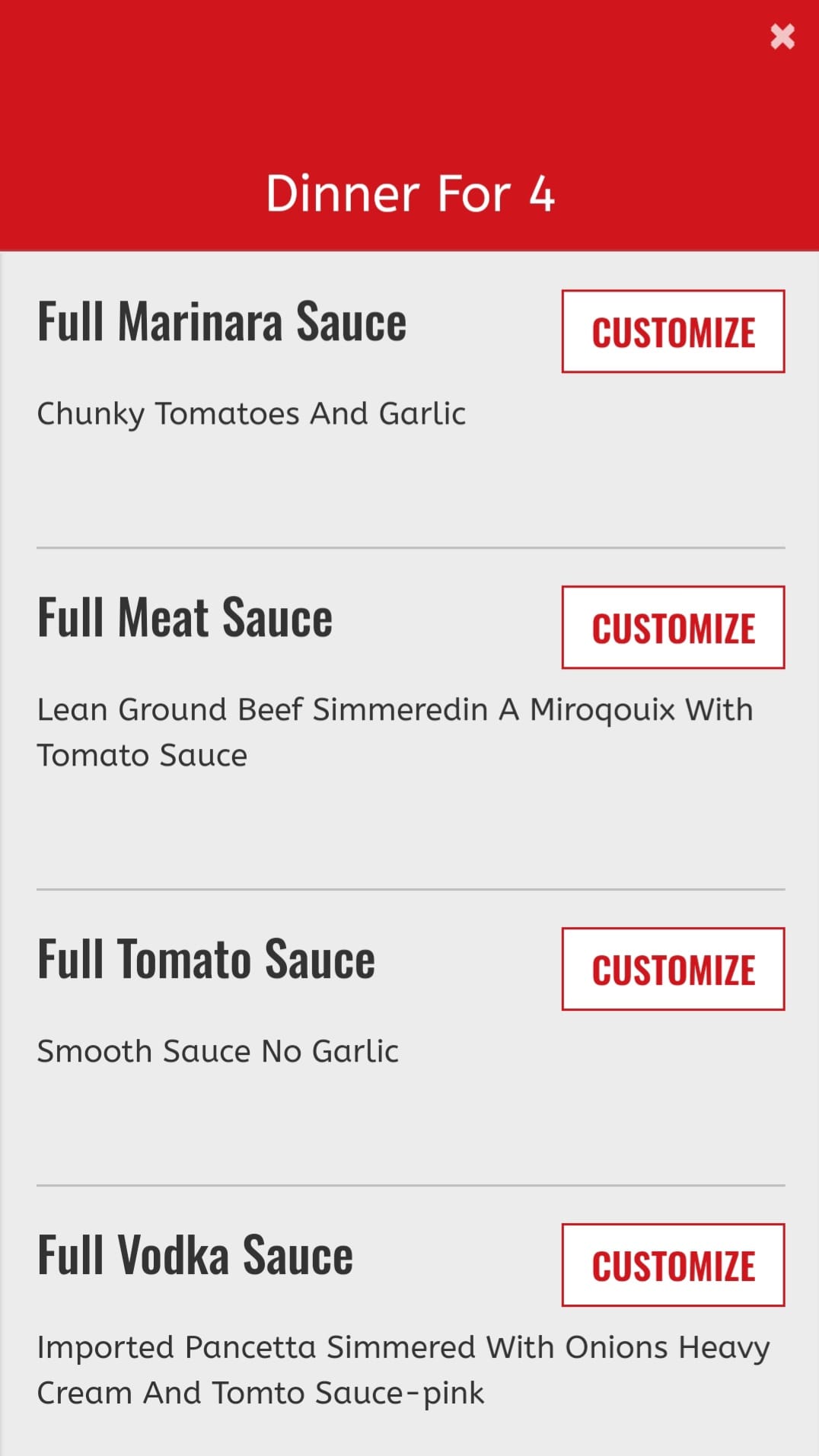Image resolution: width=819 pixels, height=1456 pixels.
Task: Click the divider below Marinara Sauce item
Action: (409, 547)
